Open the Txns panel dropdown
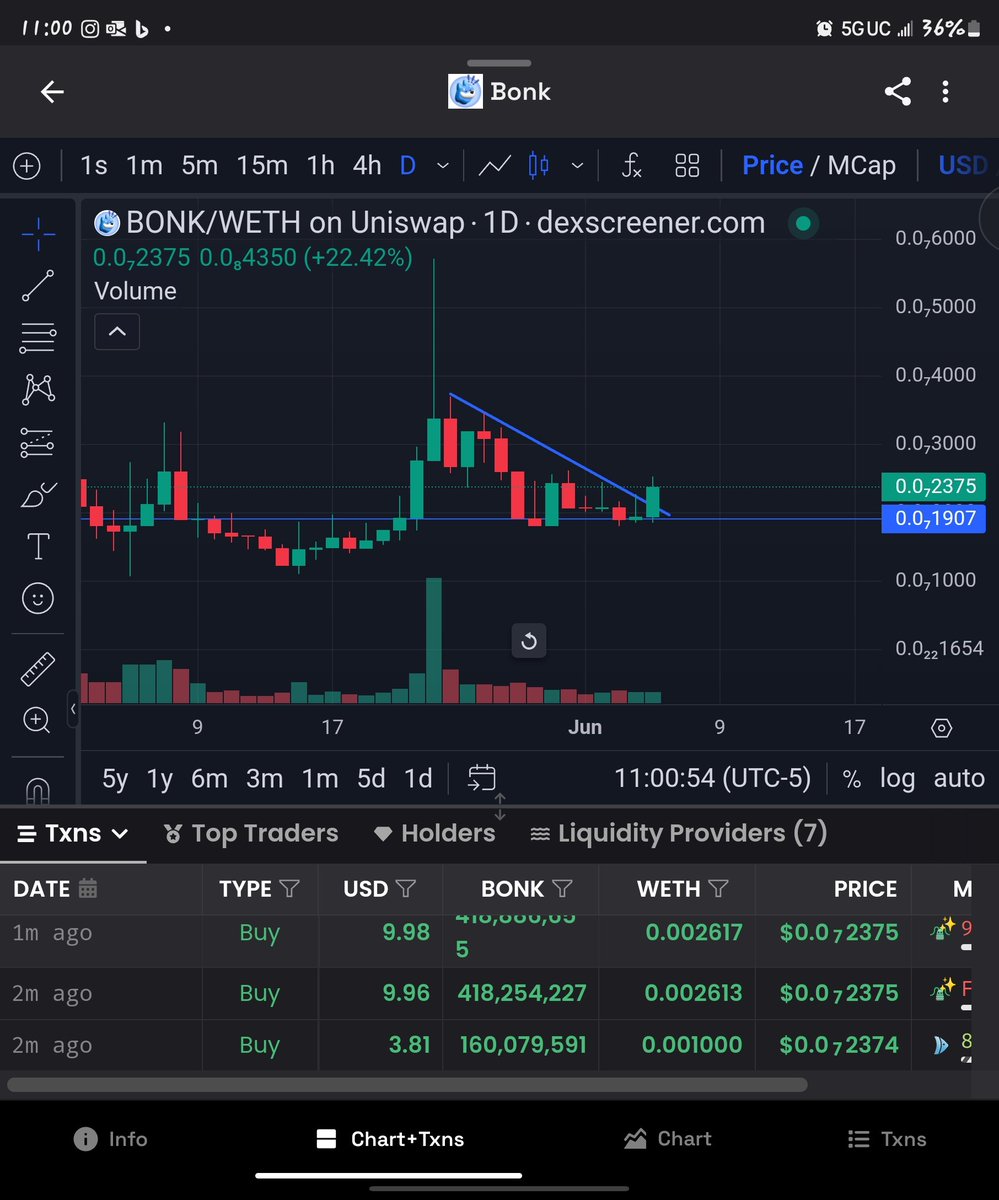The image size is (999, 1200). (x=74, y=833)
